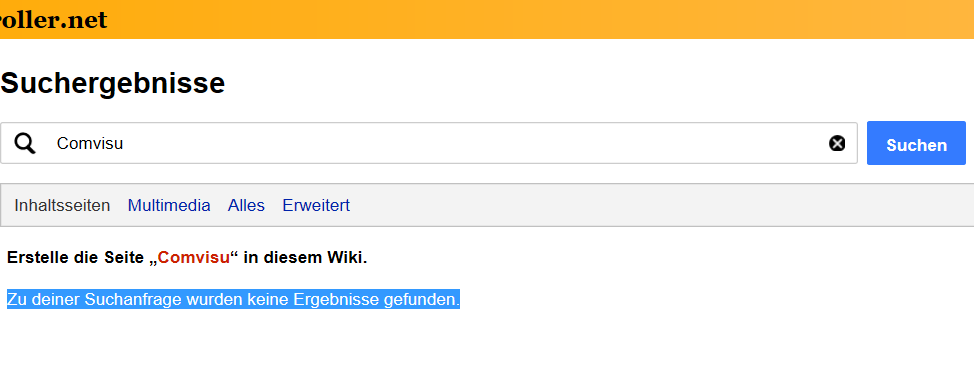
Task: Click blank white area below results message
Action: point(485,348)
